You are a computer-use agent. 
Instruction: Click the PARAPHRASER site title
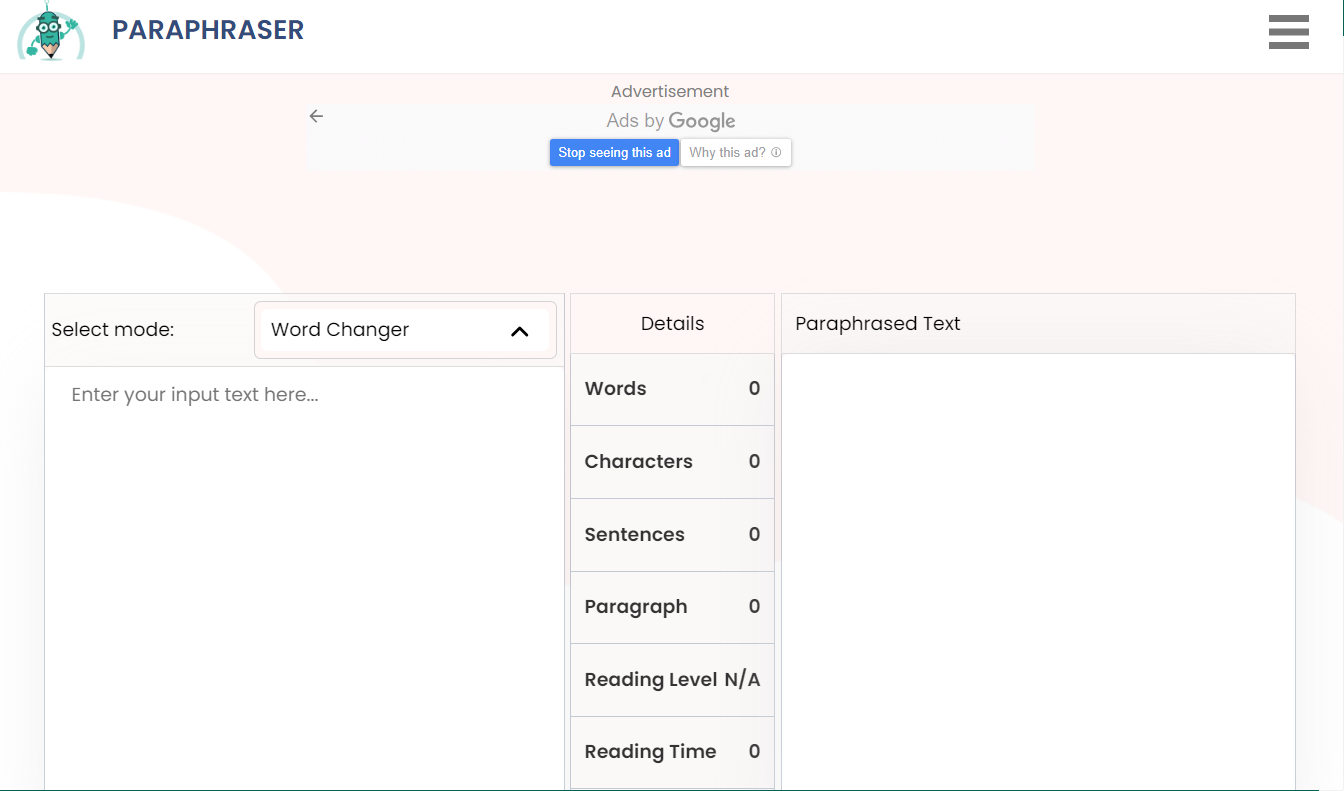click(x=208, y=30)
